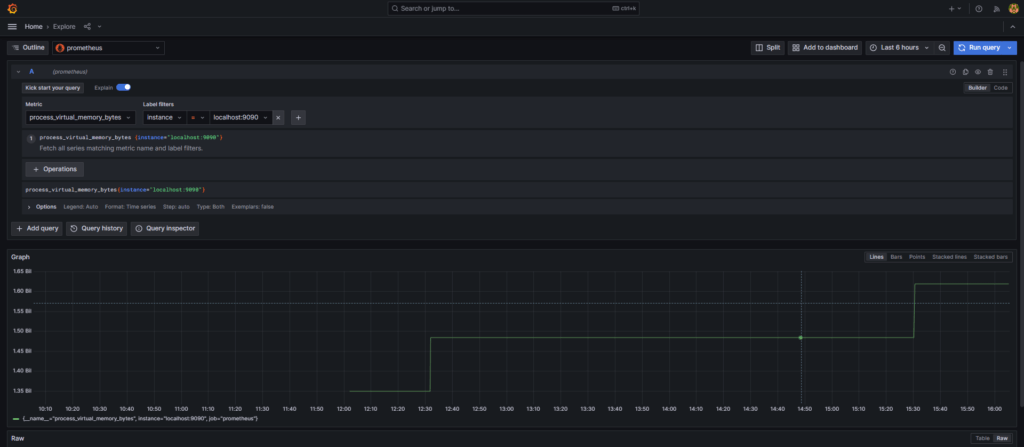Open the process_virtual_memory_bytes metric dropdown
This screenshot has height=447, width=1024.
pyautogui.click(x=80, y=118)
